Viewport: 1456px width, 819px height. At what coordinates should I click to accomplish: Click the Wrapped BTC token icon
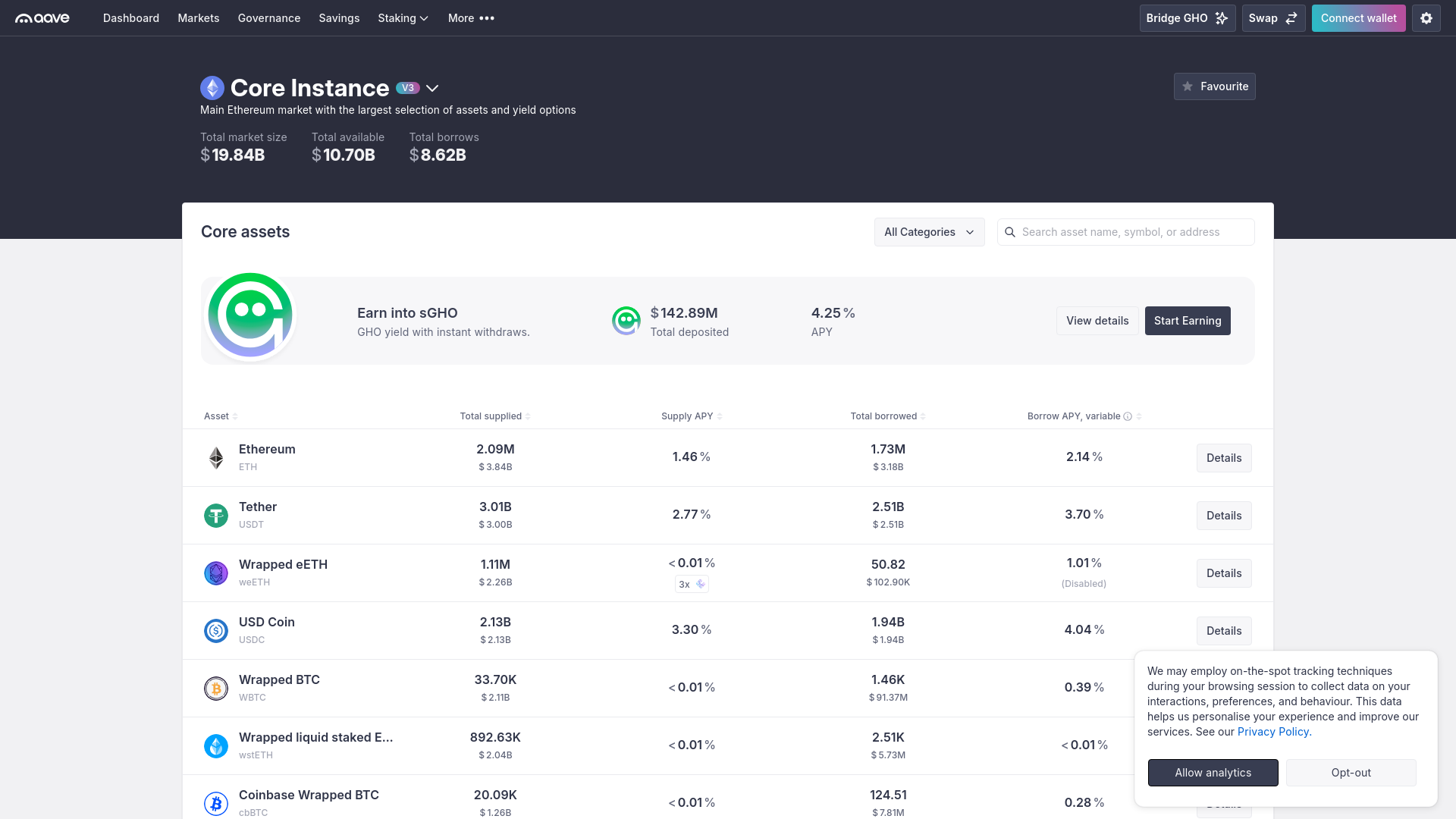point(216,689)
